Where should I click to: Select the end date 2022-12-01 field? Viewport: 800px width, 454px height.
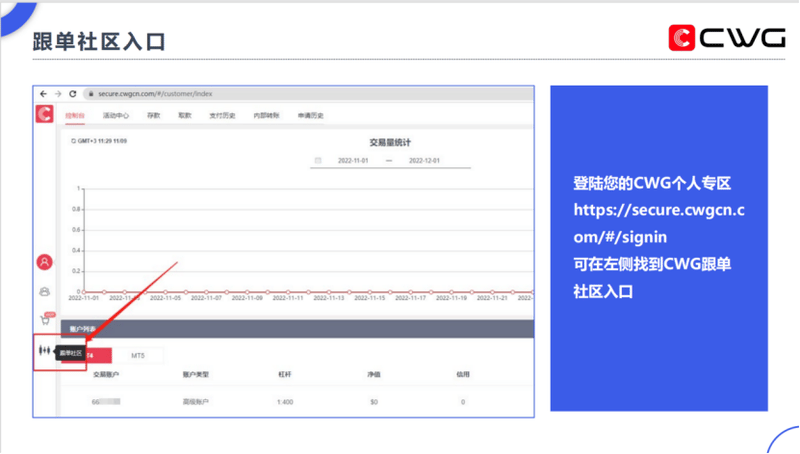424,161
